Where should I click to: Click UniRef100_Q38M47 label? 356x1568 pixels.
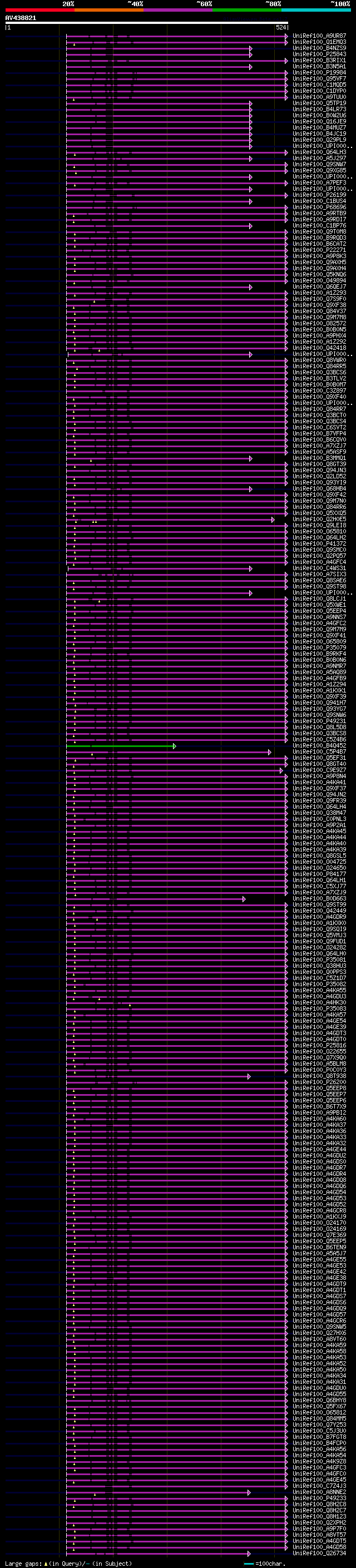click(319, 813)
